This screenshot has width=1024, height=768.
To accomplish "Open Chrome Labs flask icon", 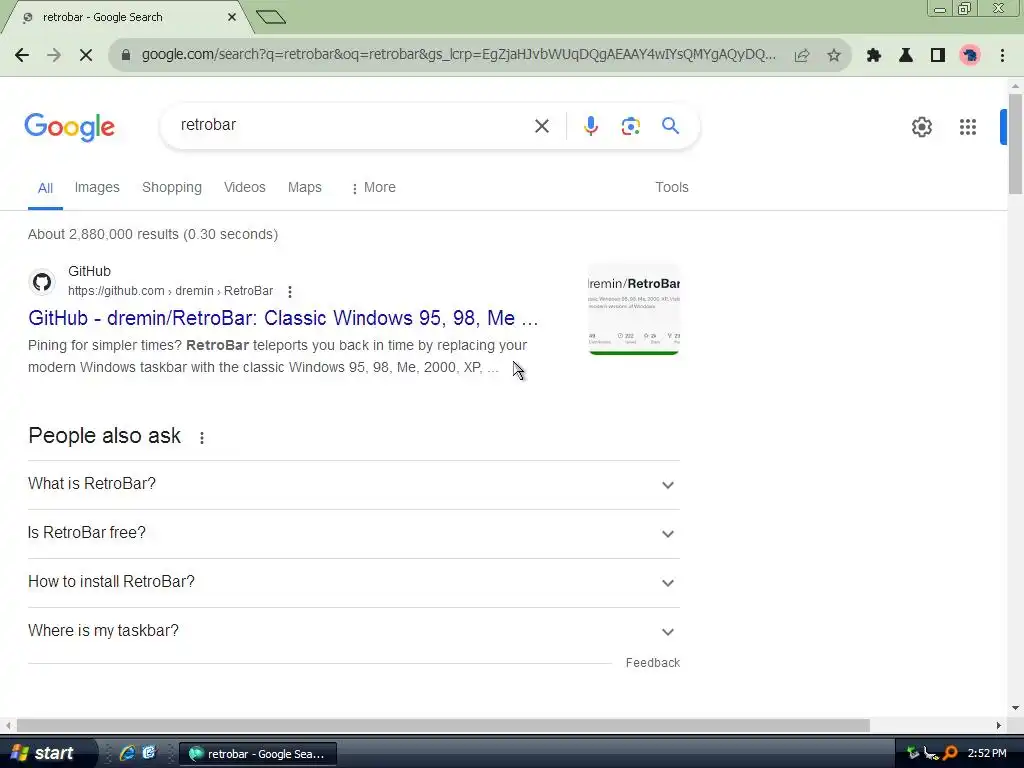I will point(906,56).
